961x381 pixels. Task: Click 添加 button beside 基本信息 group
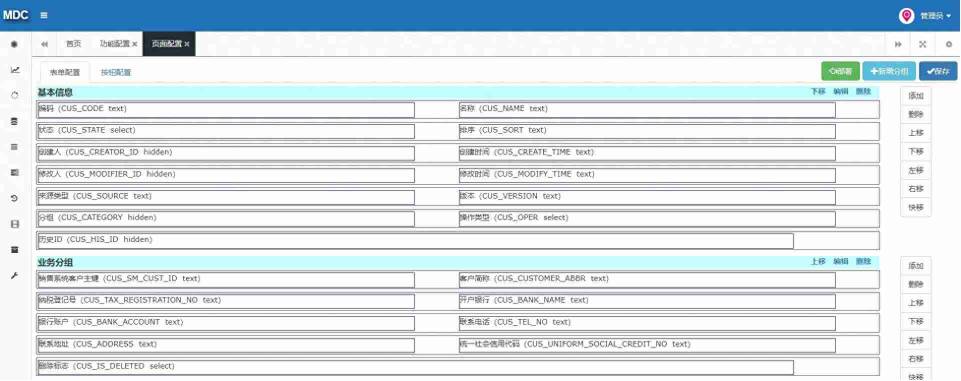916,96
